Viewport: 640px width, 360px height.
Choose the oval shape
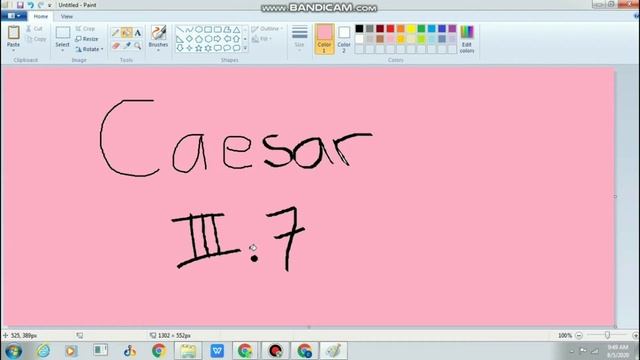[x=199, y=29]
